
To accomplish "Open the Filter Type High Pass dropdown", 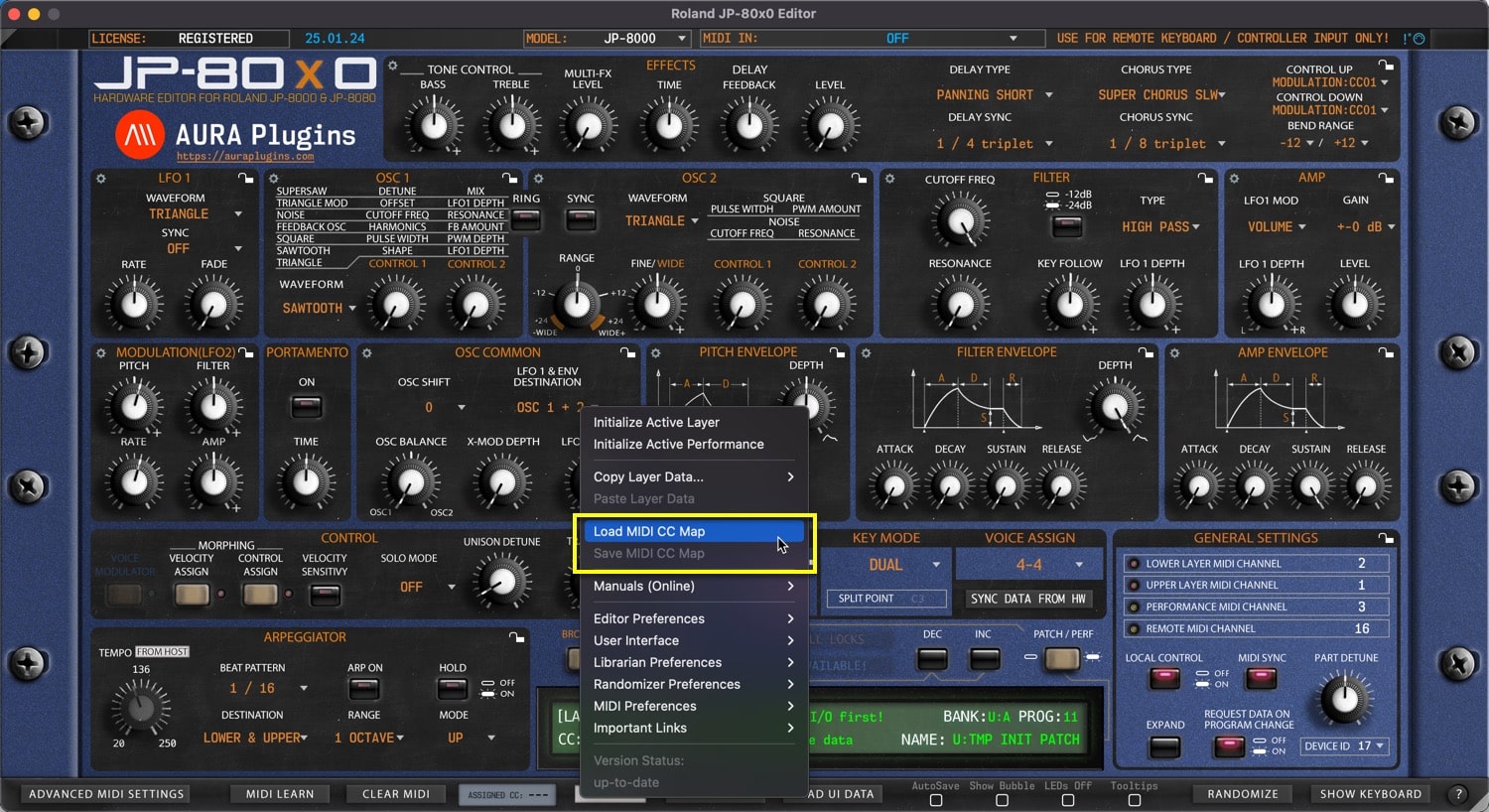I will (x=1160, y=227).
